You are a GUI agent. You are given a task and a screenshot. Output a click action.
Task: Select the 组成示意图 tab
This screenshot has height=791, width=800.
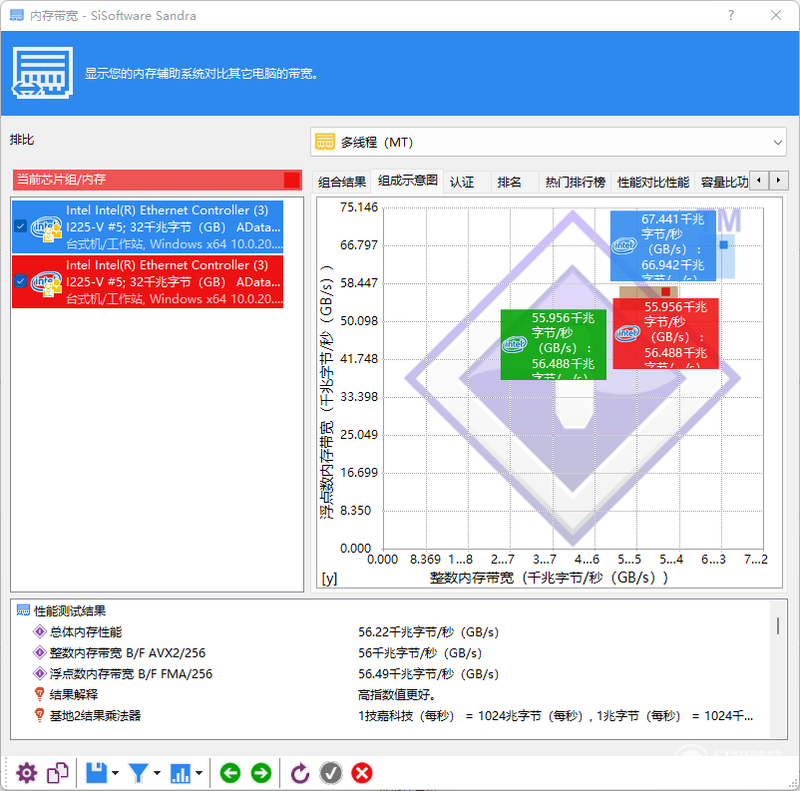(407, 180)
